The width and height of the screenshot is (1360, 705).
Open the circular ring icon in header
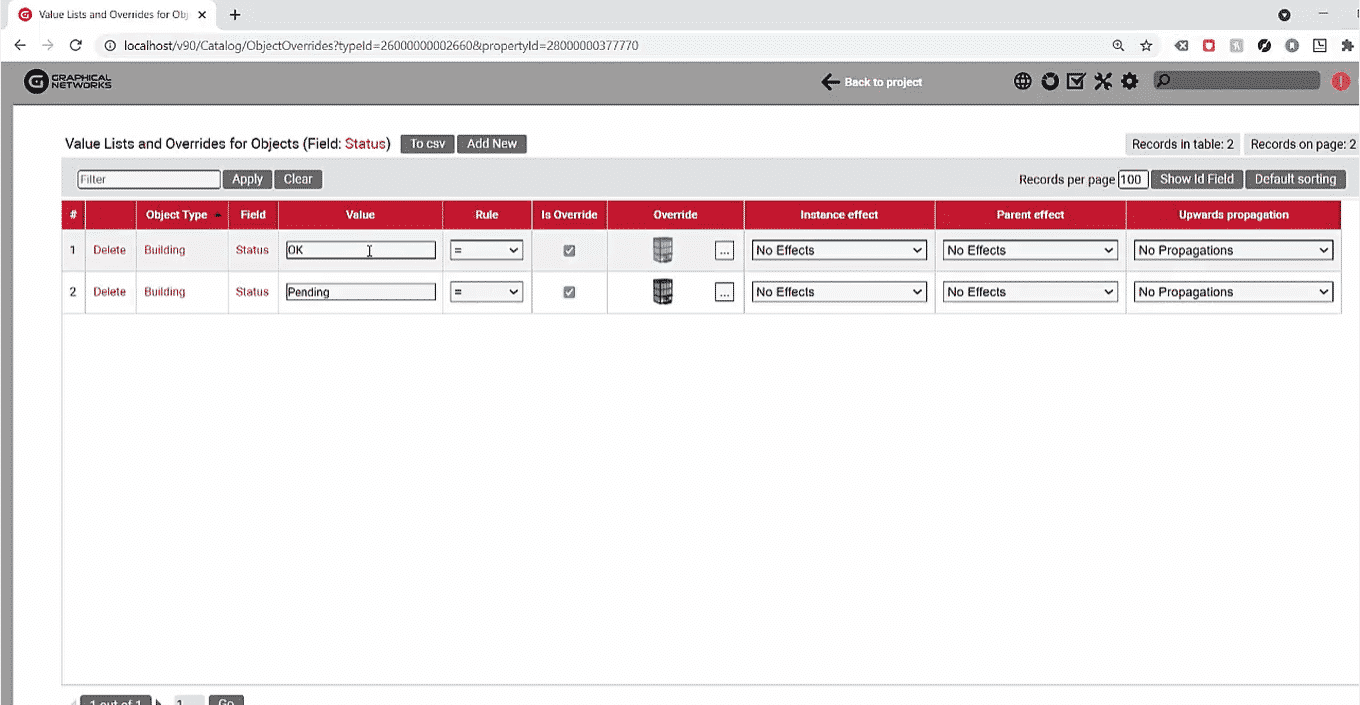point(1049,82)
